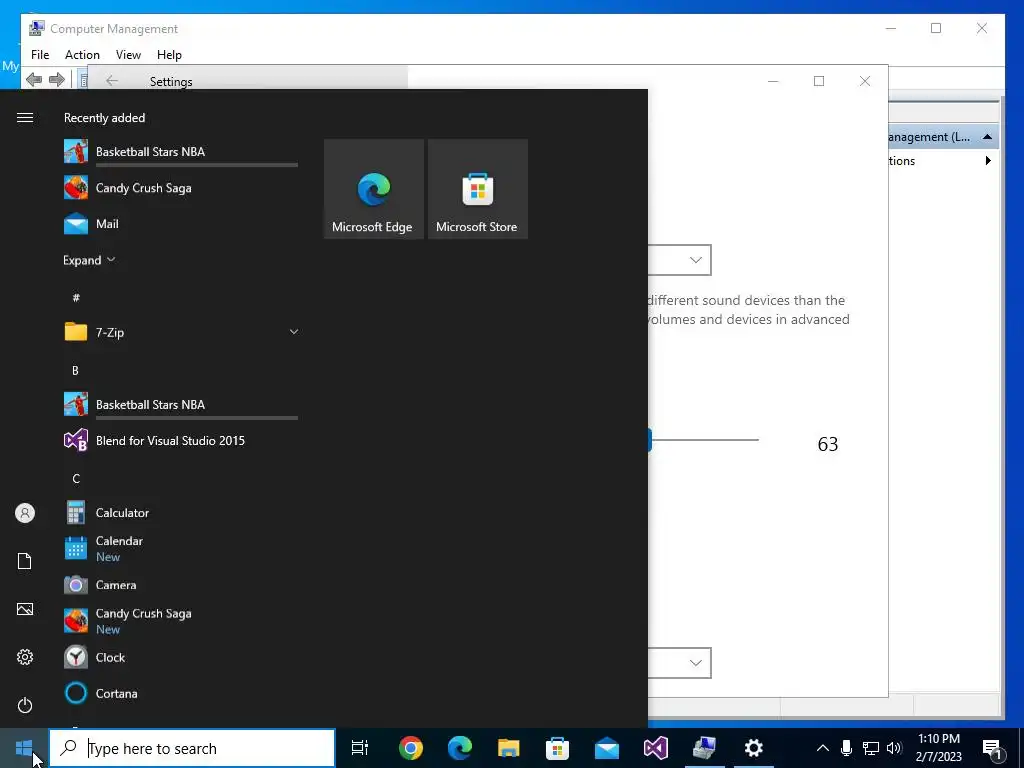Open the Camera app
The image size is (1024, 768).
click(x=181, y=585)
